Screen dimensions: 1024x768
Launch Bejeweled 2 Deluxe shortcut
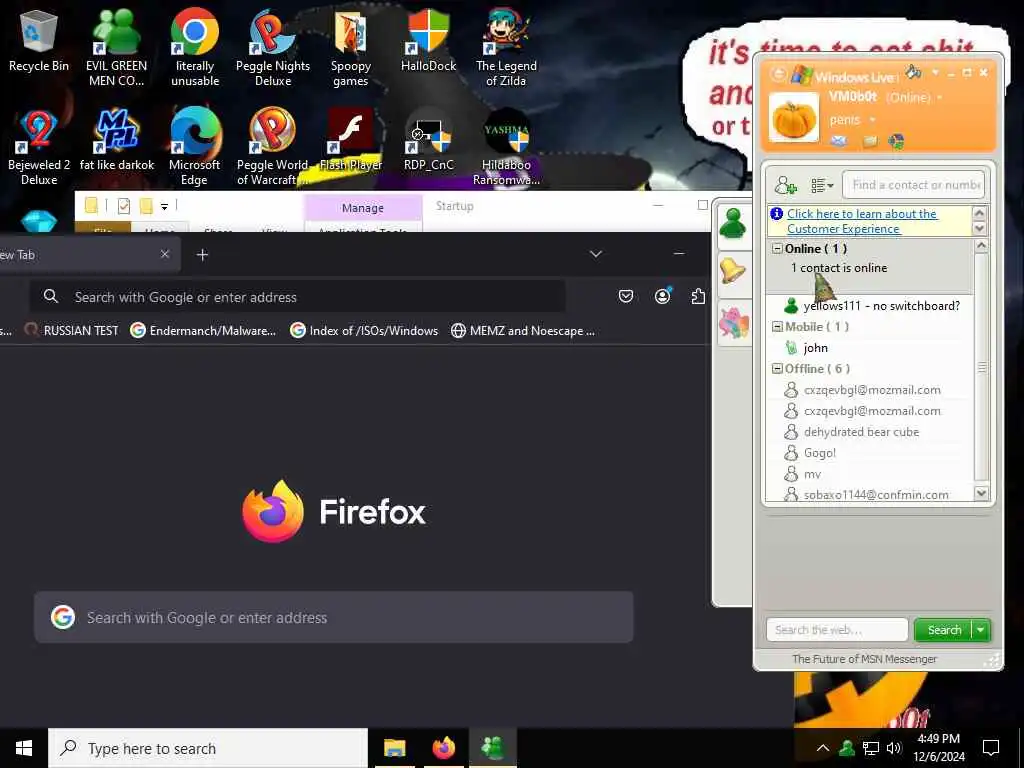point(39,147)
